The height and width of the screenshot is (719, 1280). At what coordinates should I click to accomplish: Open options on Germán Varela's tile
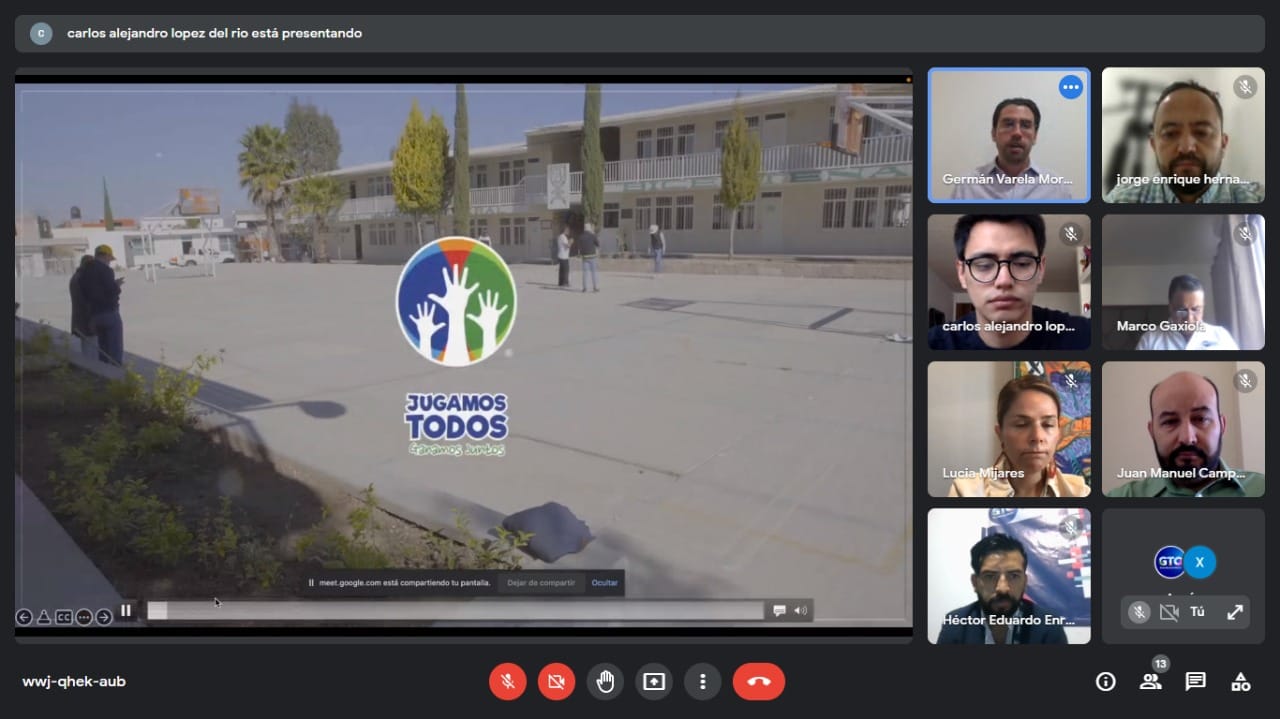click(x=1070, y=88)
